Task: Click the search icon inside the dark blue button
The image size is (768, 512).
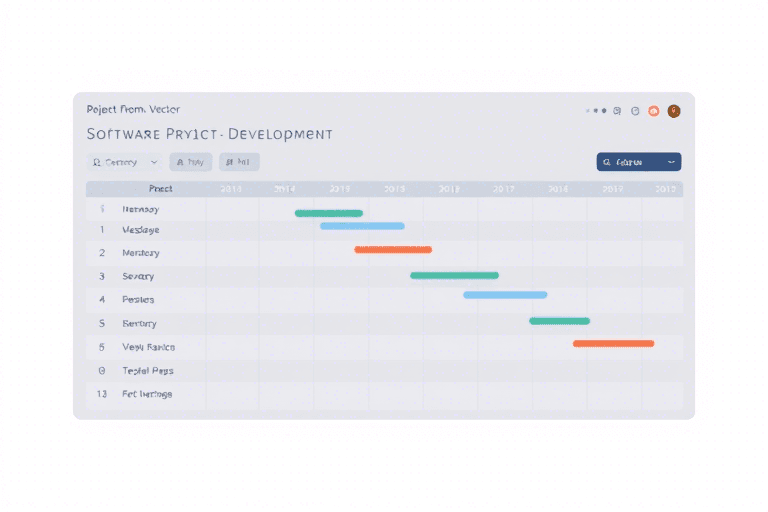Action: coord(607,162)
